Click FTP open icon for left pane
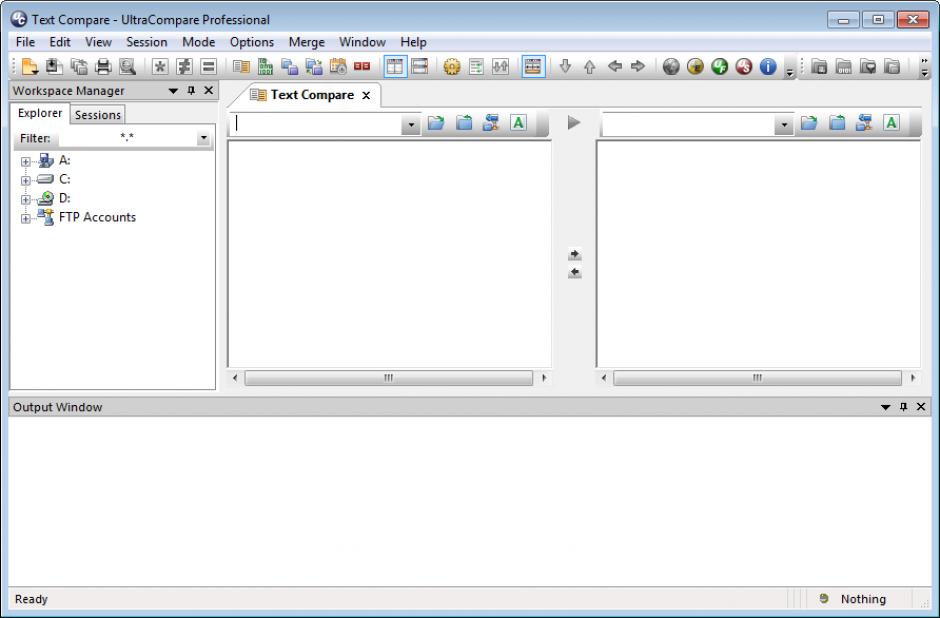 [x=491, y=123]
